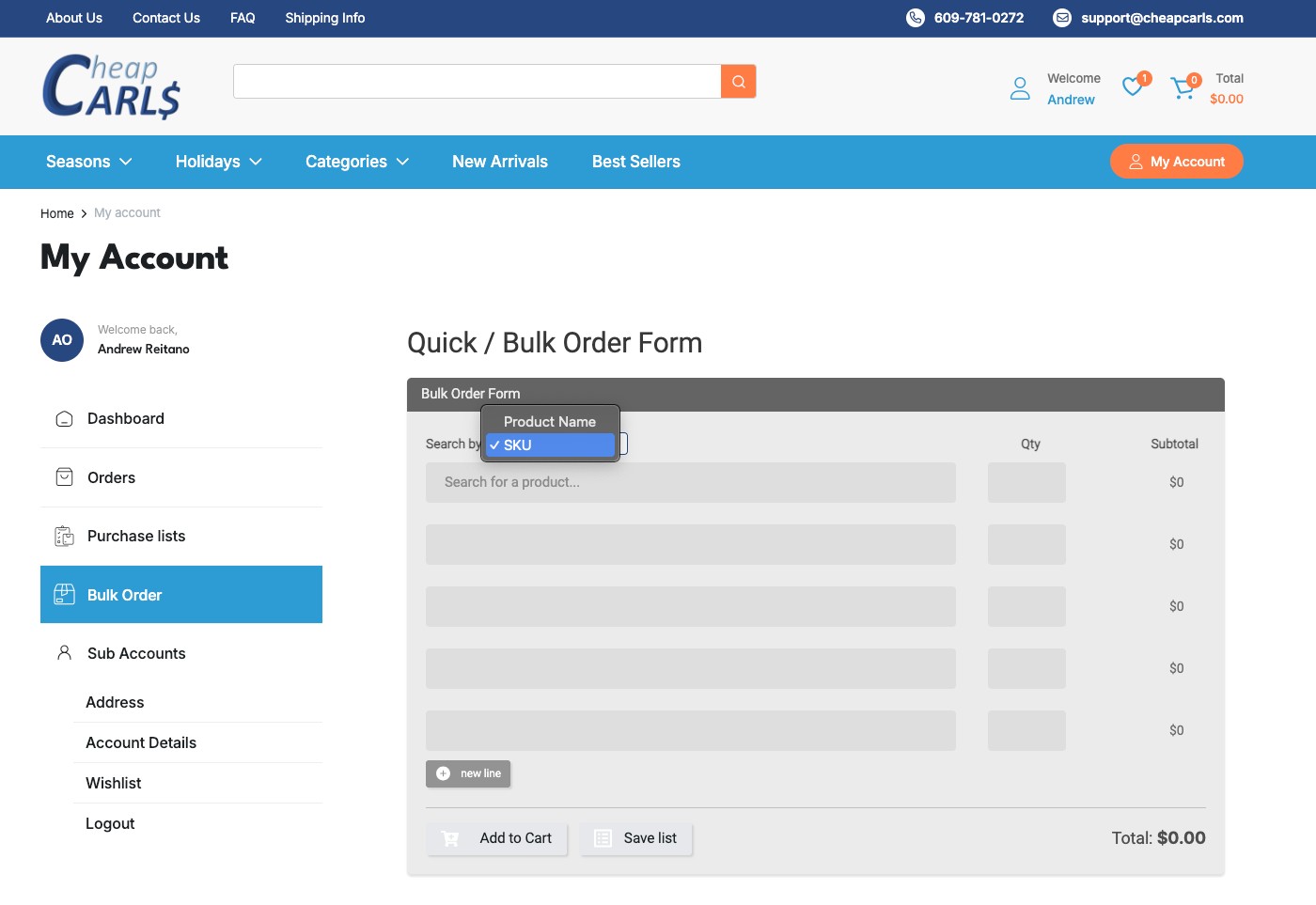Go to Orders in account sidebar
Screen dimensions: 1316x905
[111, 478]
